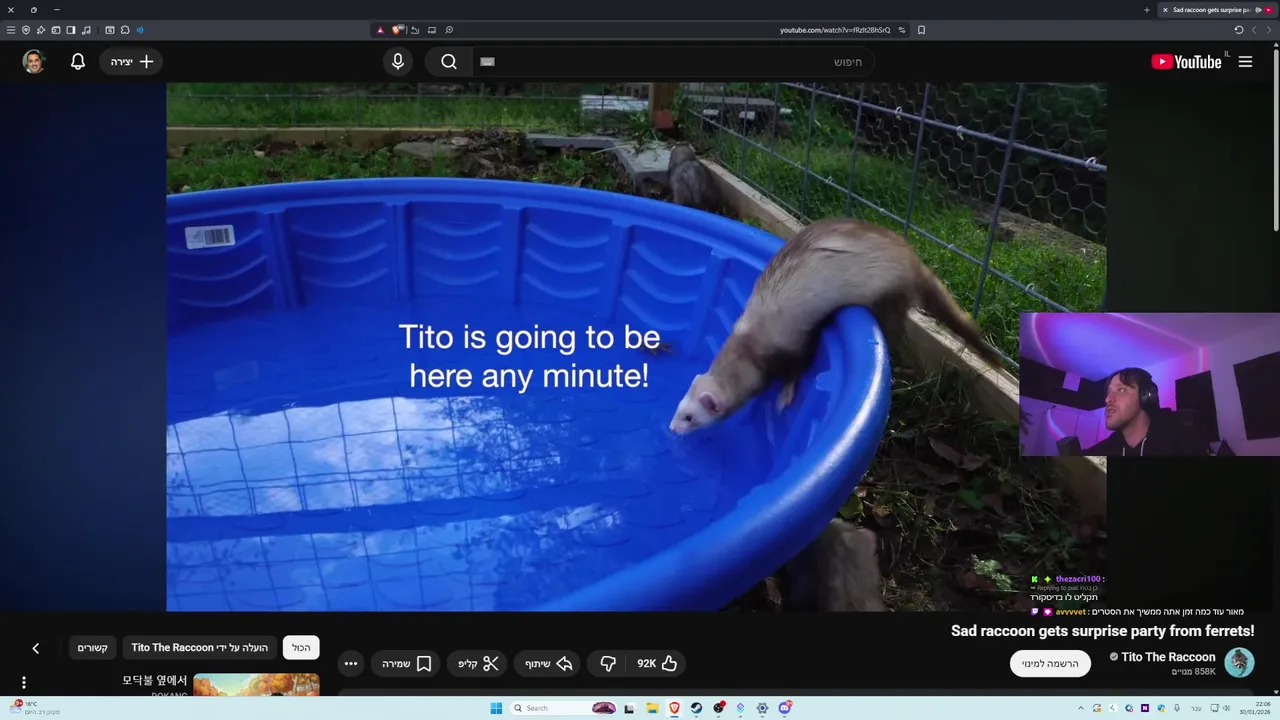This screenshot has width=1280, height=720.
Task: Open the notifications bell
Action: [78, 62]
